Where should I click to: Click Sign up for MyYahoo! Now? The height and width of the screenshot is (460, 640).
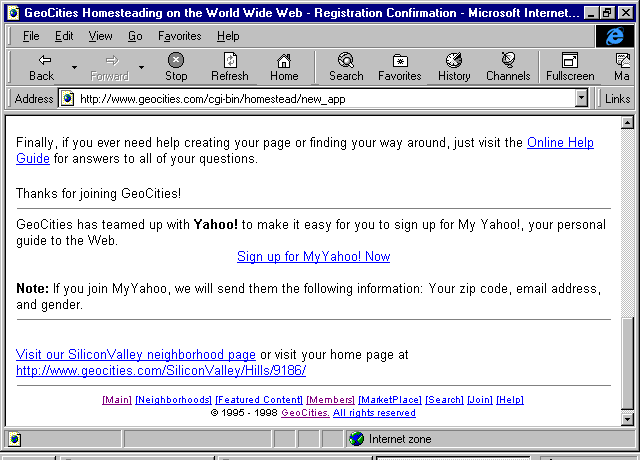[x=313, y=256]
